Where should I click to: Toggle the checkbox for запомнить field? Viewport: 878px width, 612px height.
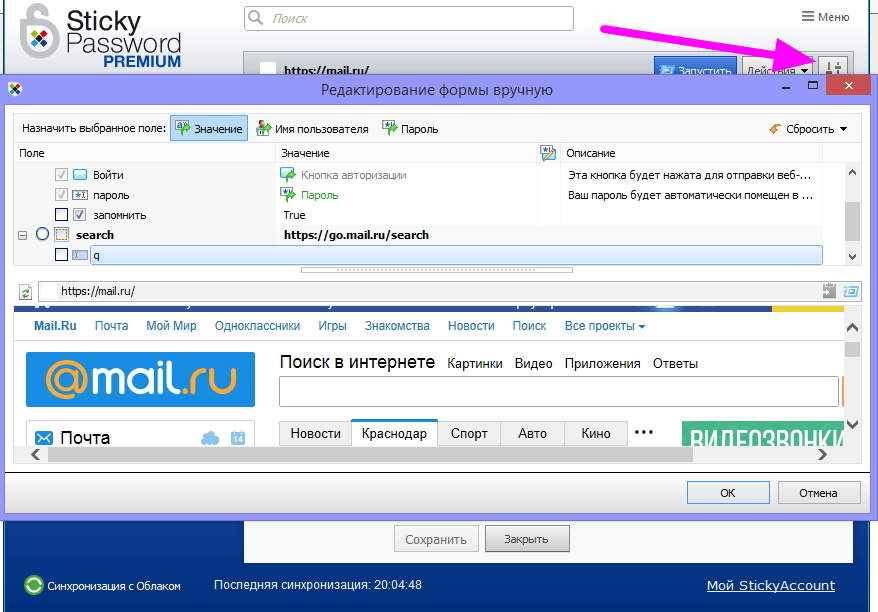pos(61,215)
